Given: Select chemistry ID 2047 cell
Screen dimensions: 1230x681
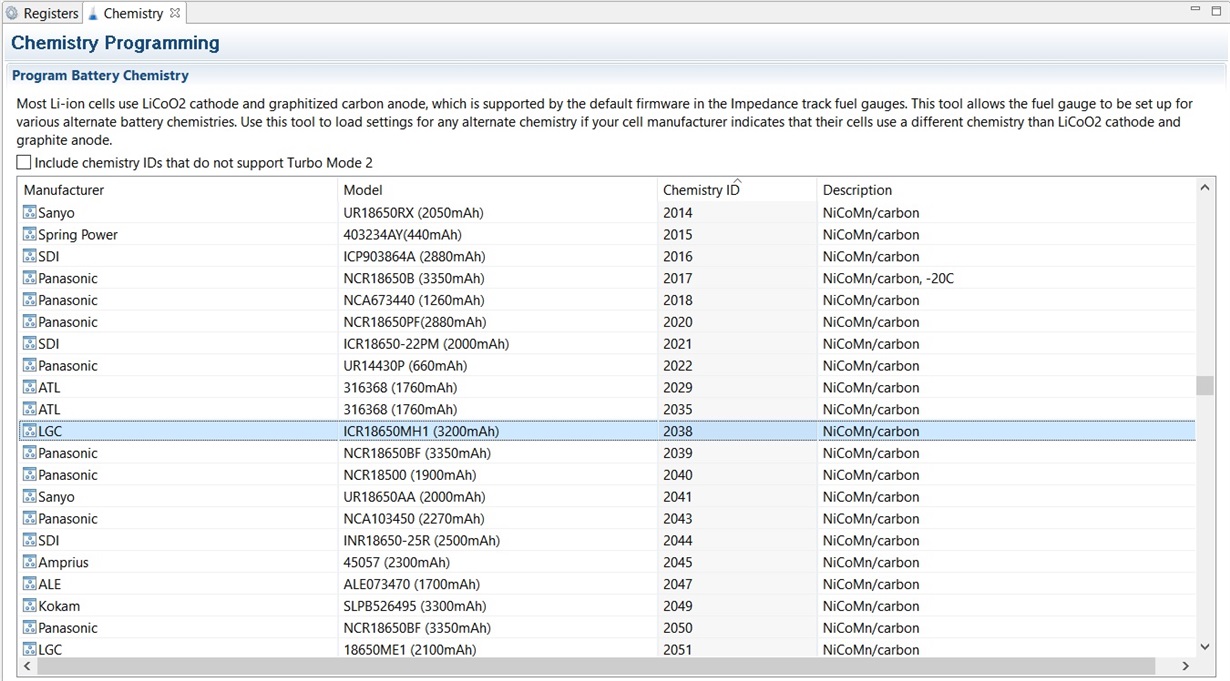Looking at the screenshot, I should pyautogui.click(x=678, y=585).
